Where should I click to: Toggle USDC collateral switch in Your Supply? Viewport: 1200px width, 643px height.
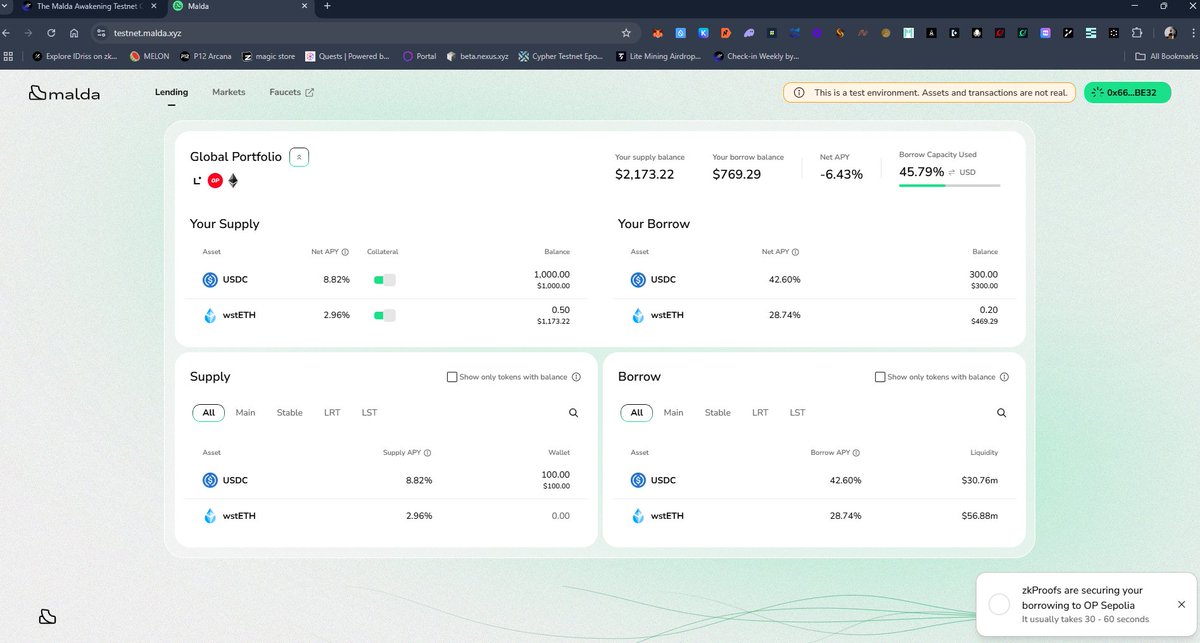pos(385,280)
